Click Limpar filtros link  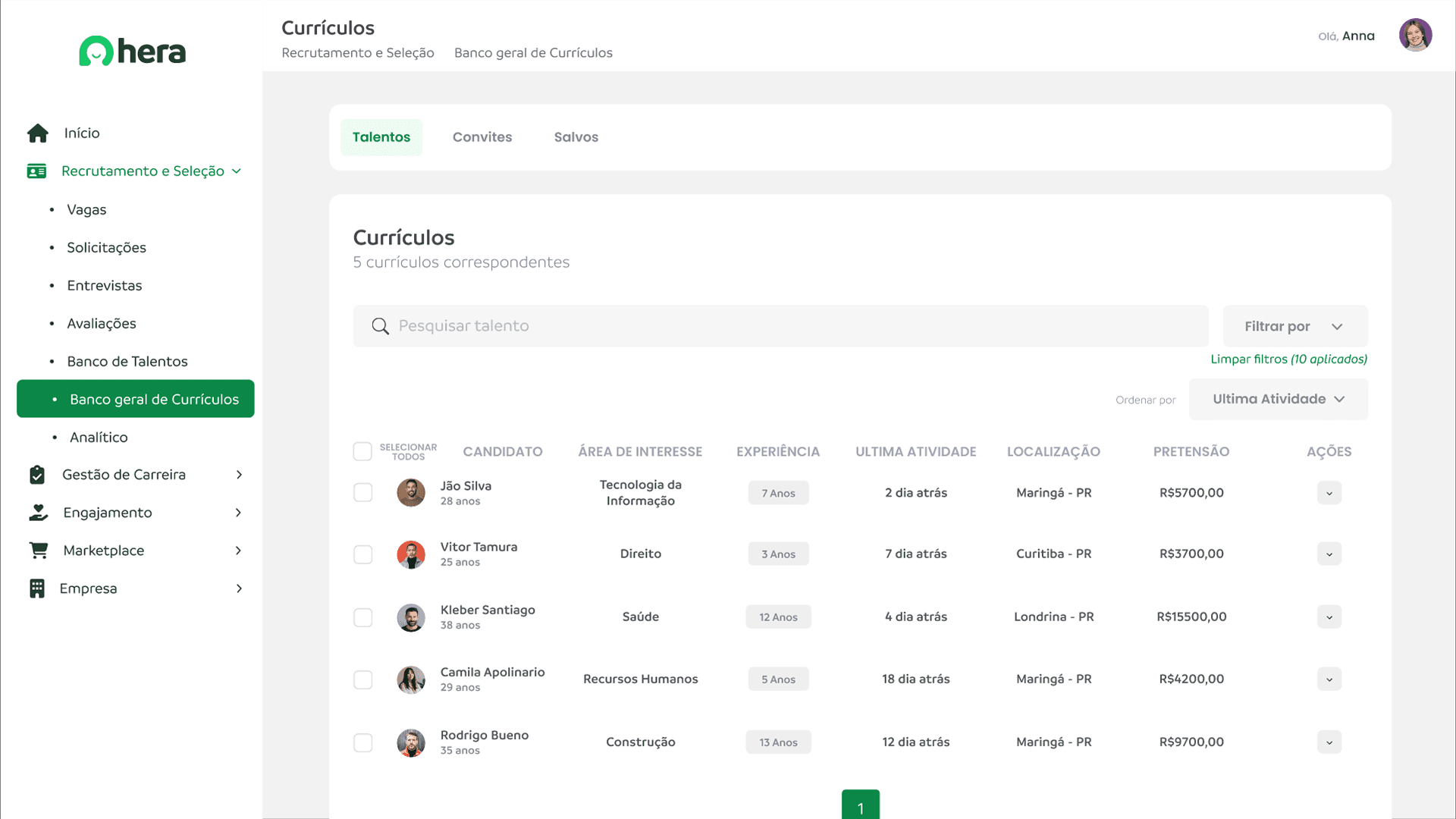(x=1288, y=359)
